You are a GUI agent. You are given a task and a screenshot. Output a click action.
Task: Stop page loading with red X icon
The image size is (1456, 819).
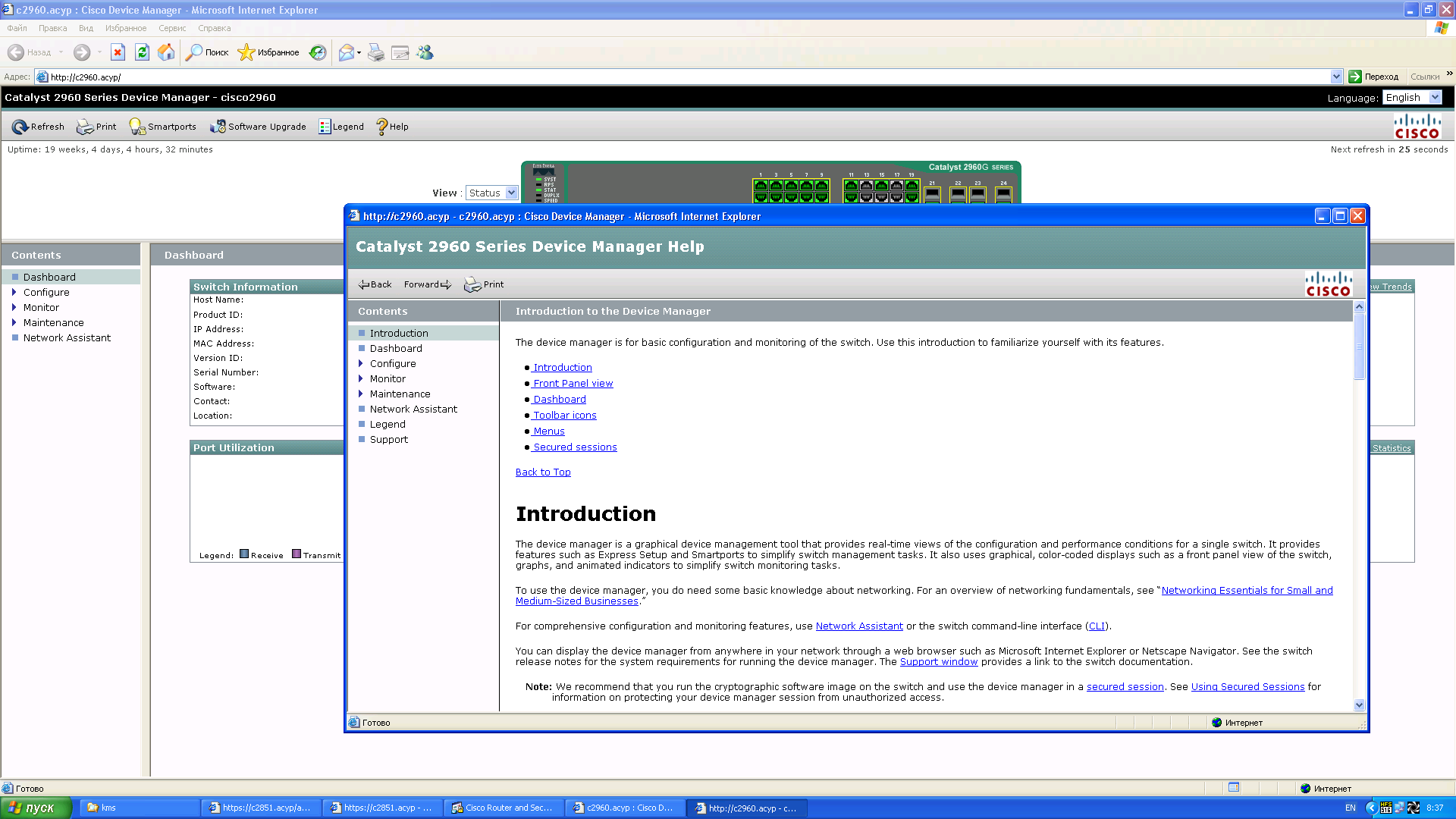[118, 52]
